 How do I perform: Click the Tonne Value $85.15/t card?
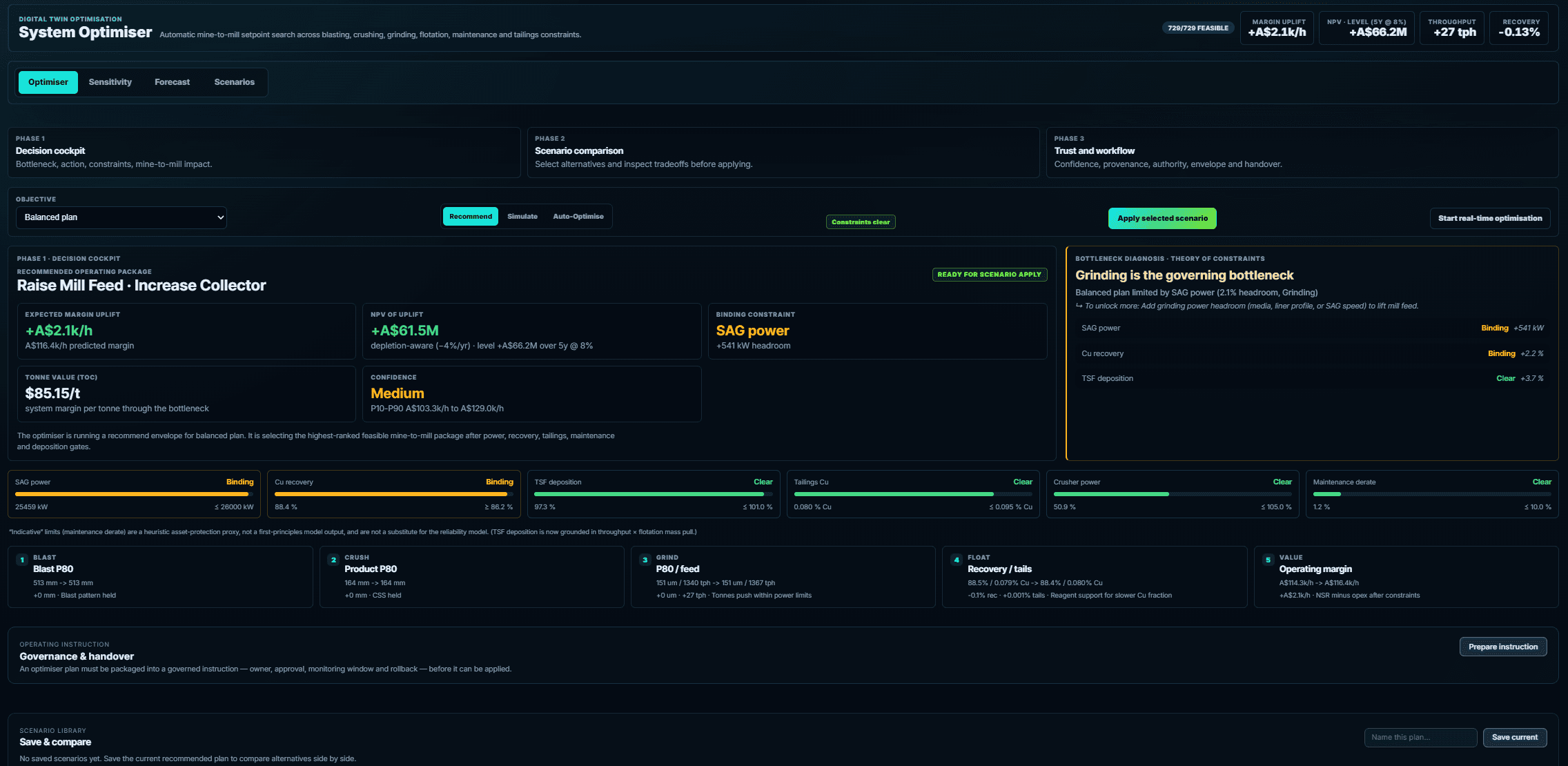(x=186, y=394)
